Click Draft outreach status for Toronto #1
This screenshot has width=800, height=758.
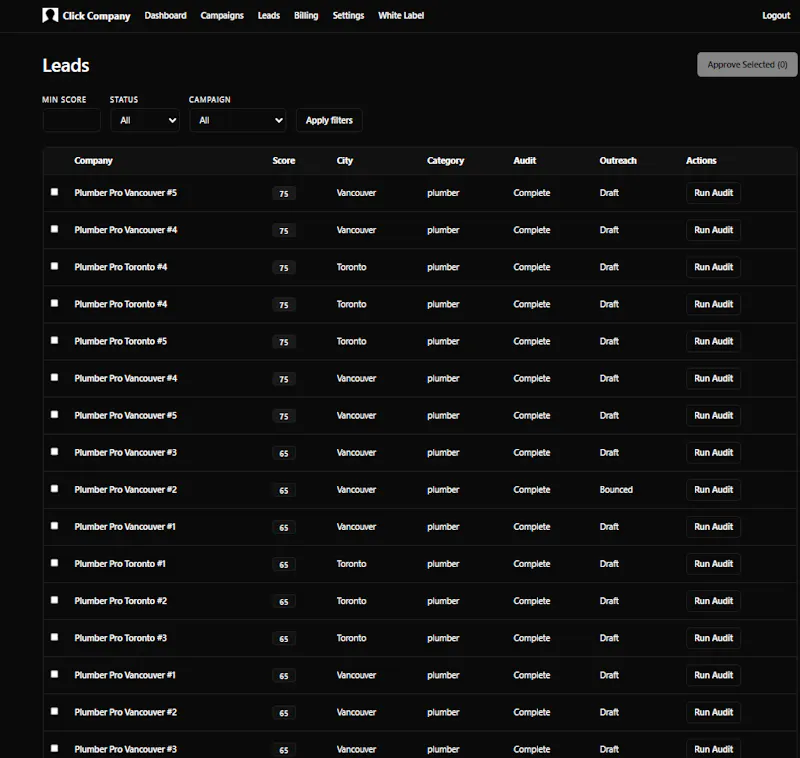click(609, 564)
